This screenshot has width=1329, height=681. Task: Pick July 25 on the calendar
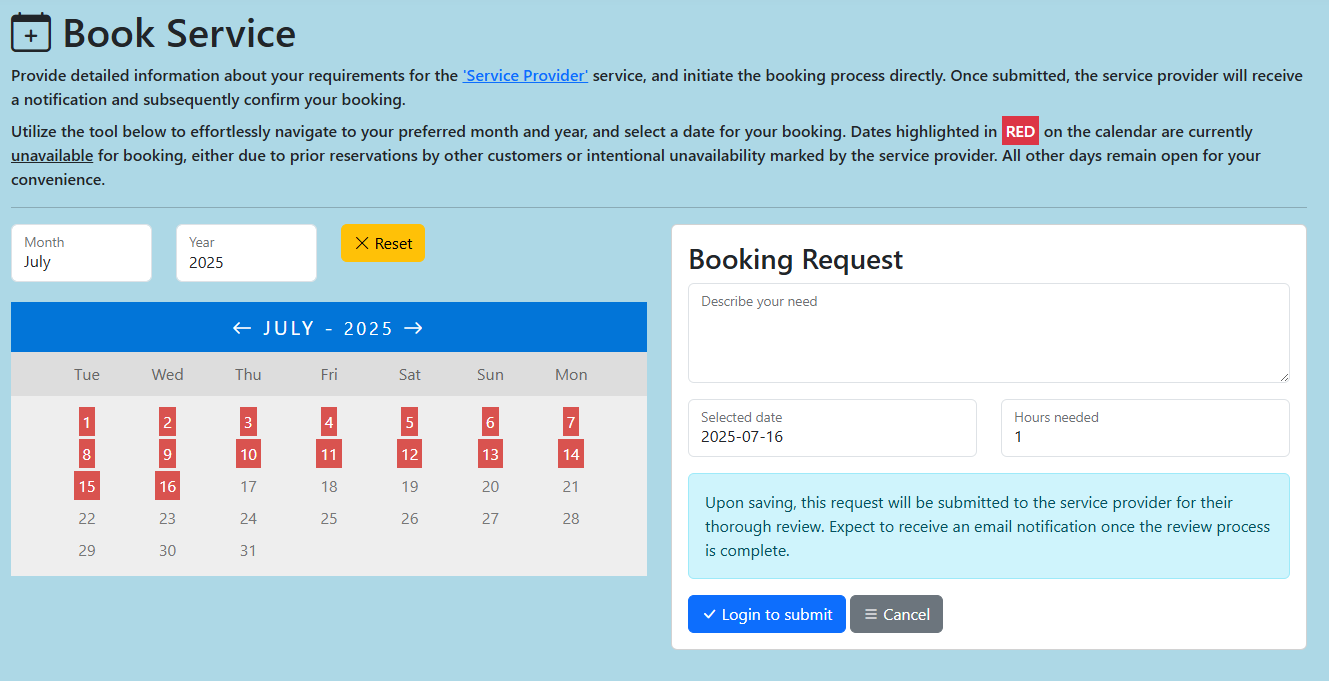(329, 519)
